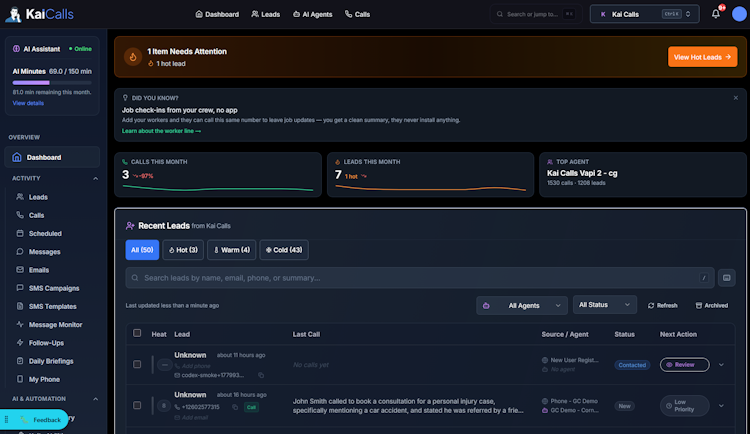The width and height of the screenshot is (750, 434).
Task: Click Refresh leads button
Action: coord(662,305)
